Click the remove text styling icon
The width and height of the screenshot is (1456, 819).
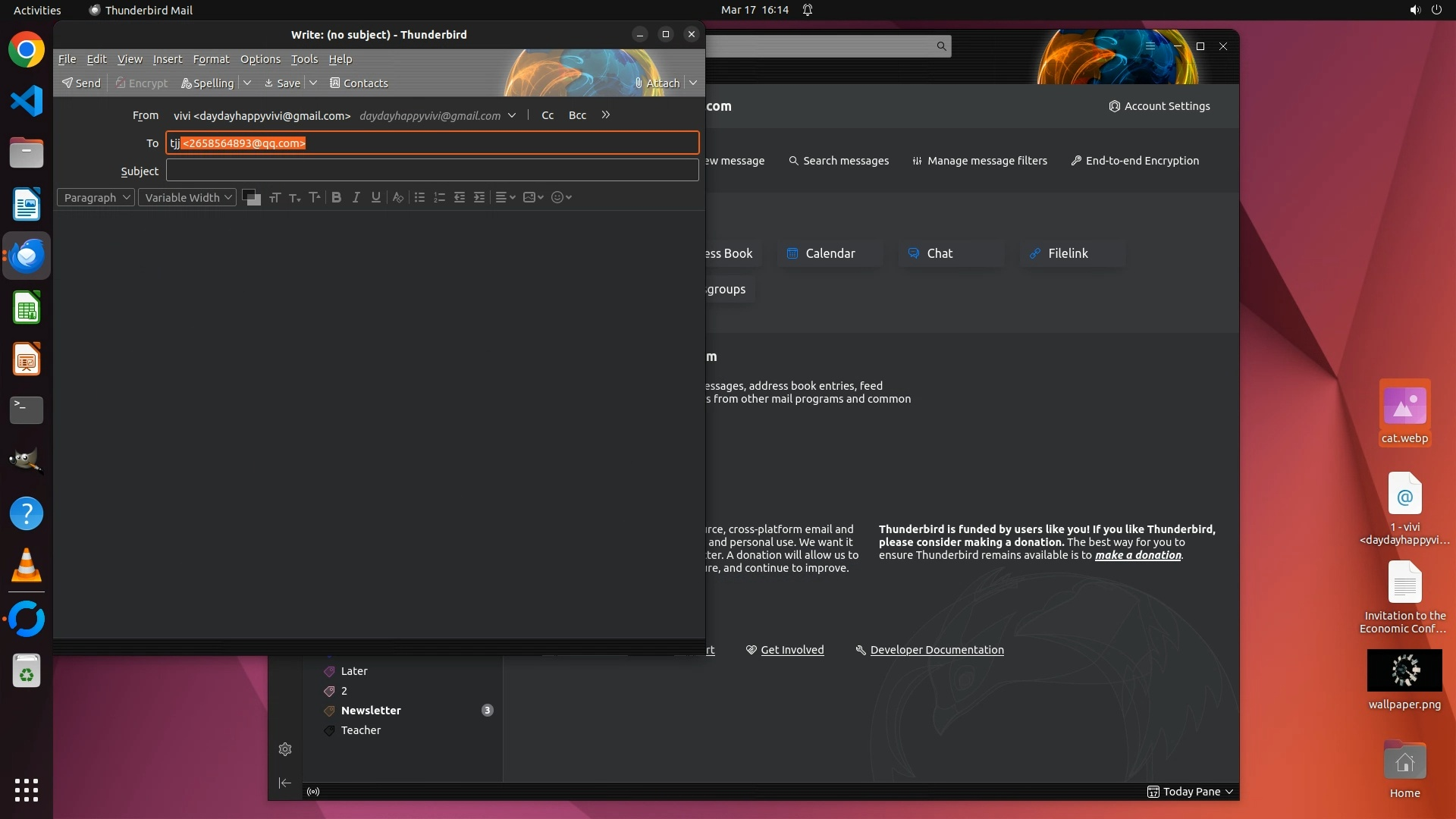tap(397, 197)
